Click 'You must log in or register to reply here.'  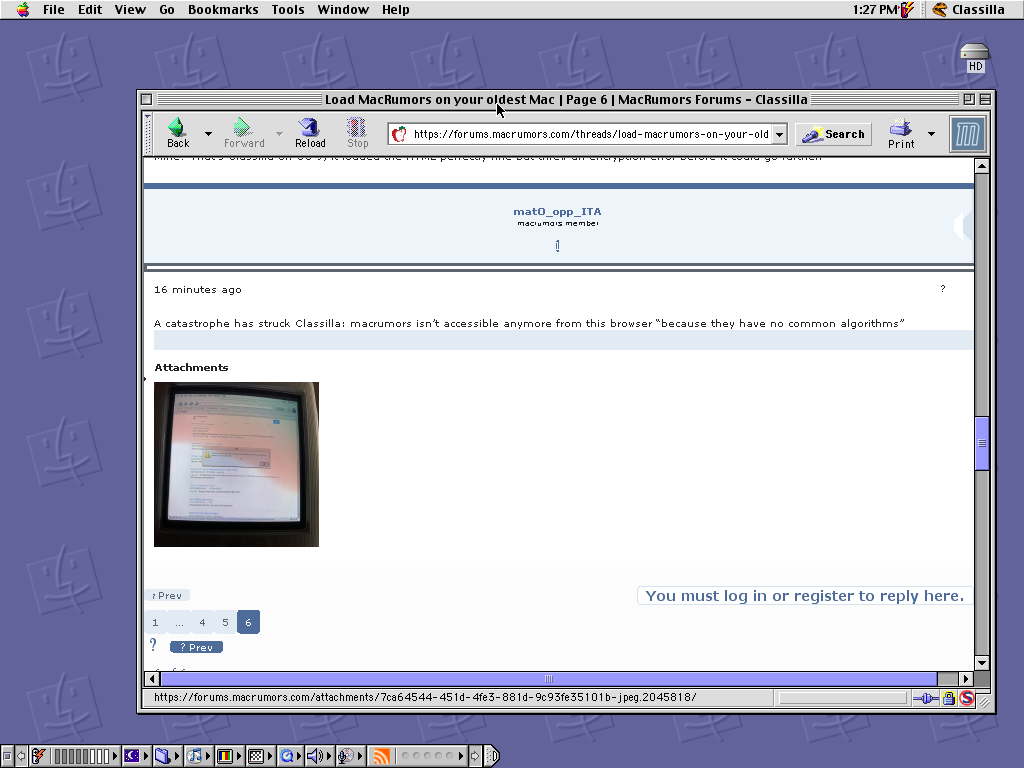(x=805, y=596)
